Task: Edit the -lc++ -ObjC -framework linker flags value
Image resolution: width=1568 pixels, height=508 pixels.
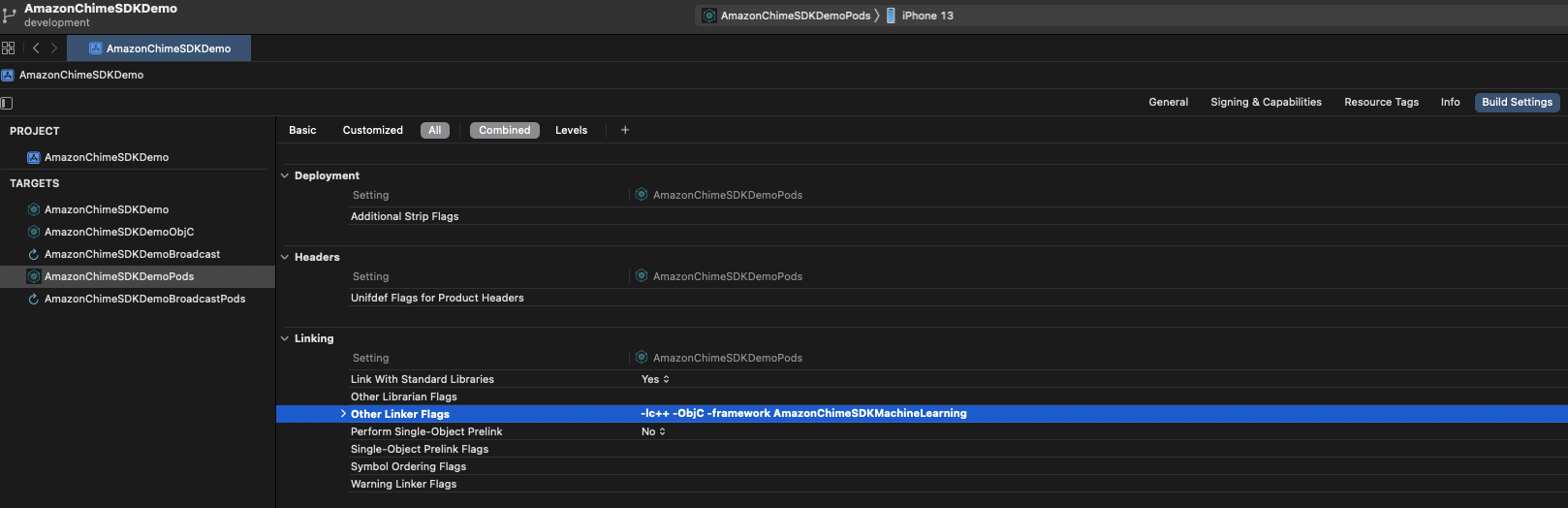Action: 803,413
